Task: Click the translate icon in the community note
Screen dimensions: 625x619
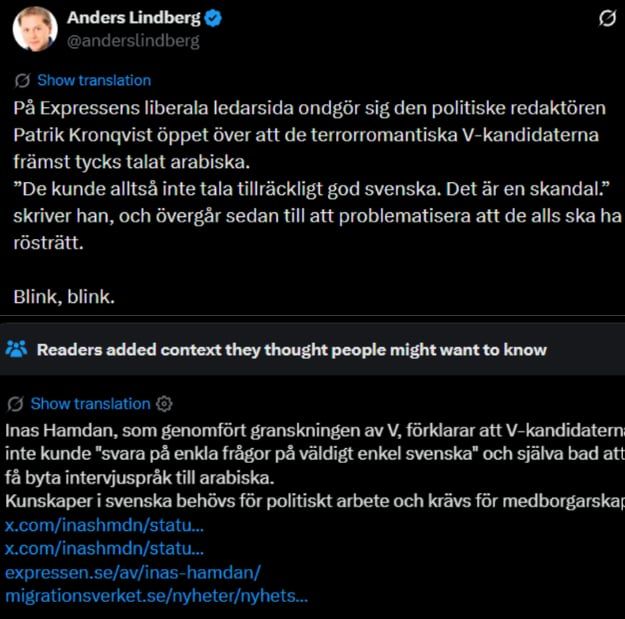Action: [x=16, y=404]
